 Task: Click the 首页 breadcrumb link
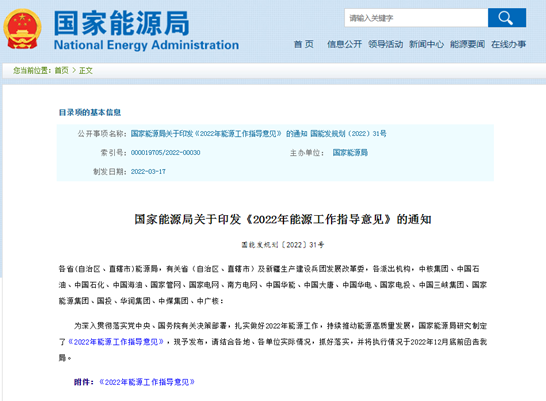62,71
